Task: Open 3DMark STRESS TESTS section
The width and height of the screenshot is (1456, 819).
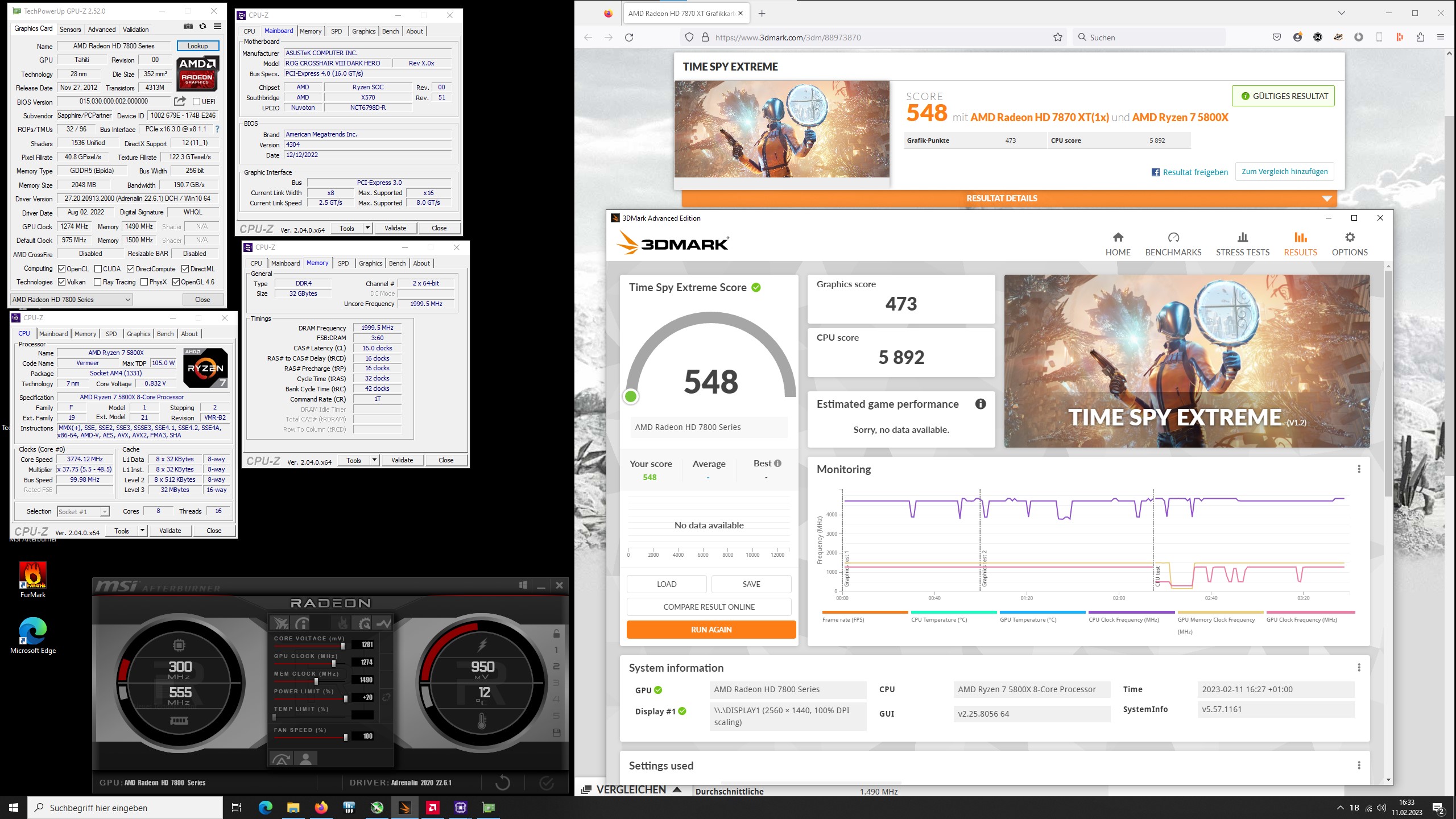Action: (x=1243, y=244)
